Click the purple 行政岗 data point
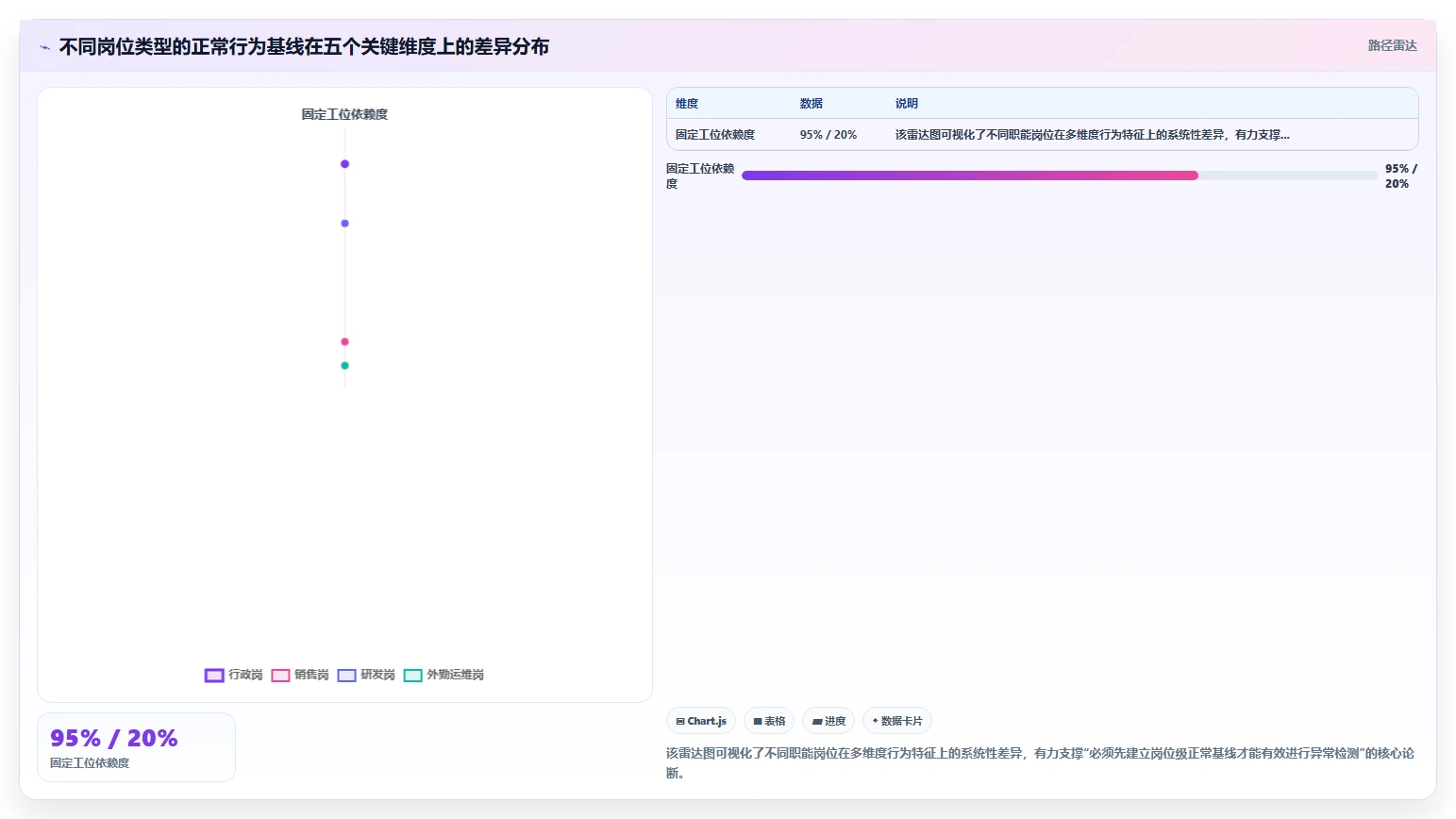 pos(344,164)
